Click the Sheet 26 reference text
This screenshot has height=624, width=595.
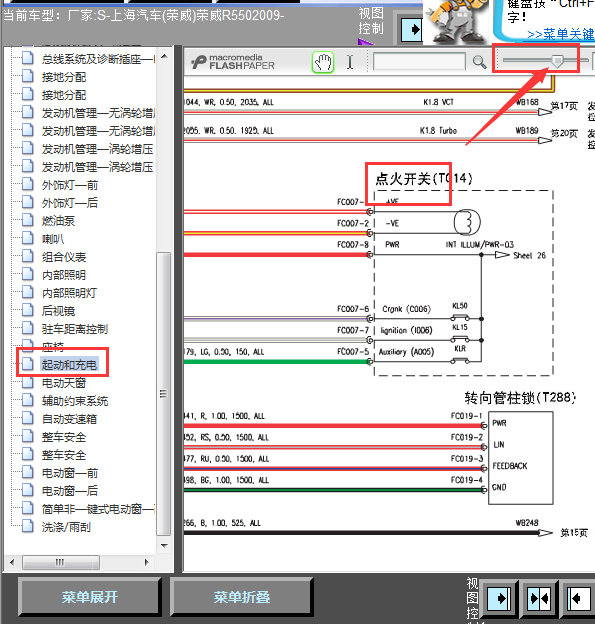coord(529,255)
